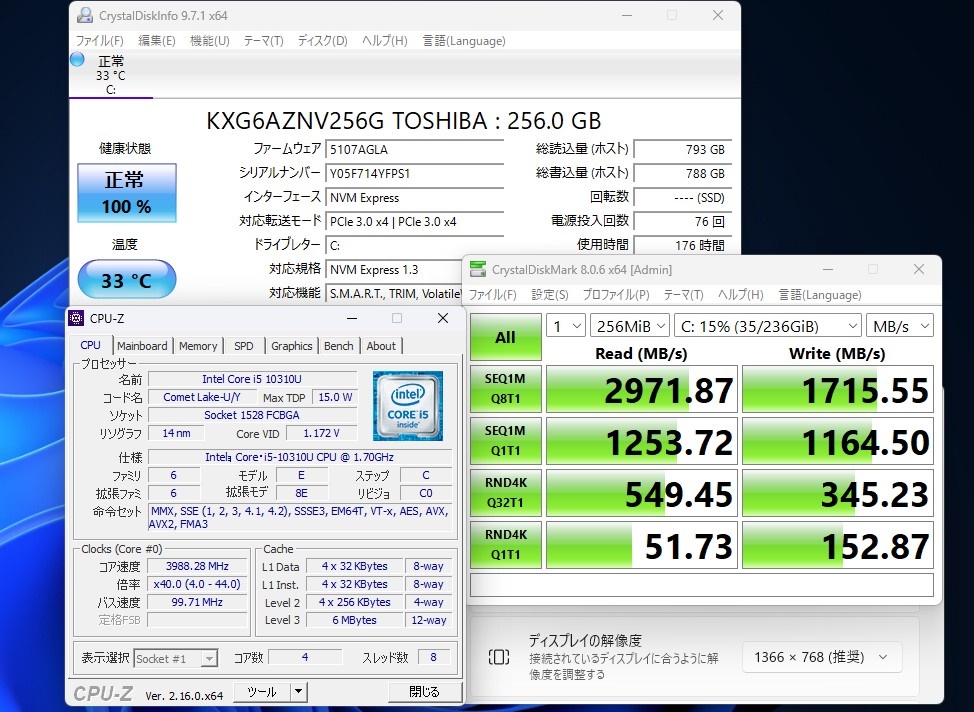Open the 1366 × 768 resolution dropdown

(822, 657)
